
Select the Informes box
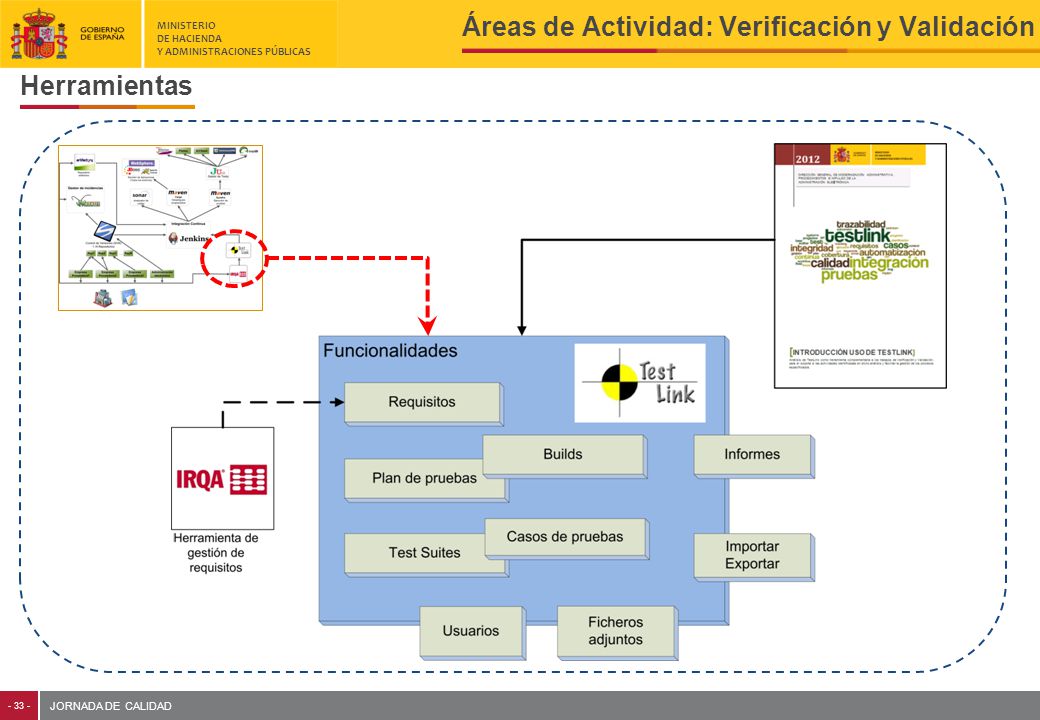pyautogui.click(x=753, y=455)
